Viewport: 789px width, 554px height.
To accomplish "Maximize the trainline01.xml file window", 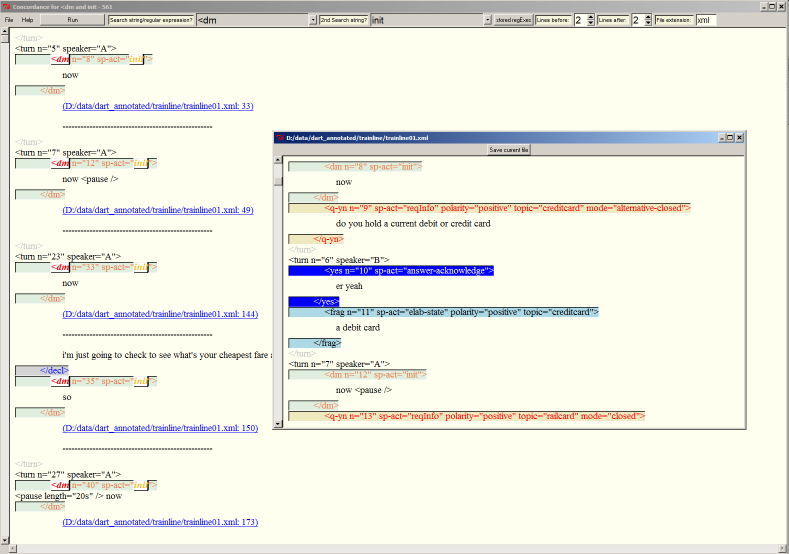I will click(x=729, y=137).
